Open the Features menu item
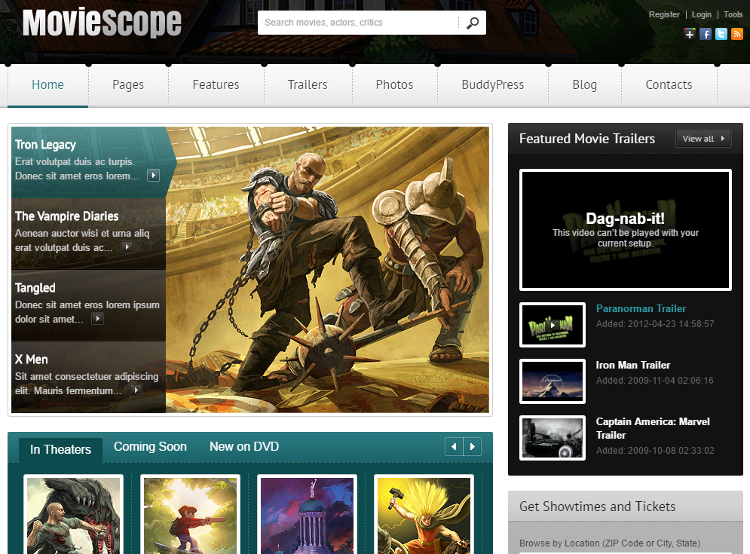 (x=216, y=85)
